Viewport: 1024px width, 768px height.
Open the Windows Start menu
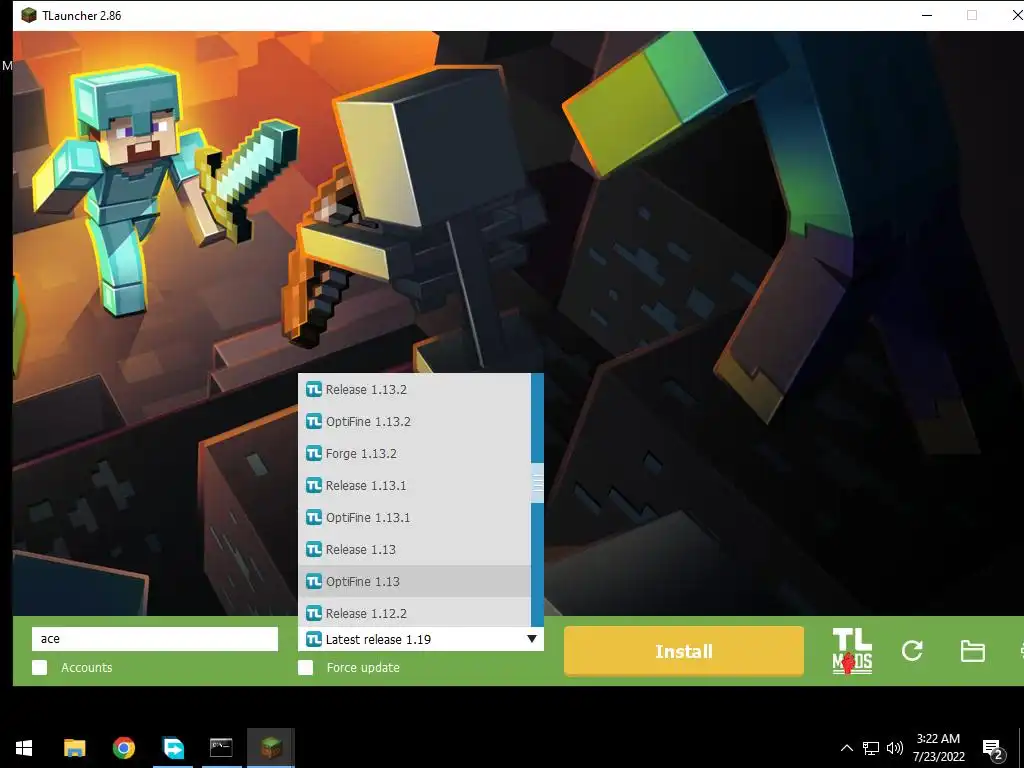(x=24, y=748)
